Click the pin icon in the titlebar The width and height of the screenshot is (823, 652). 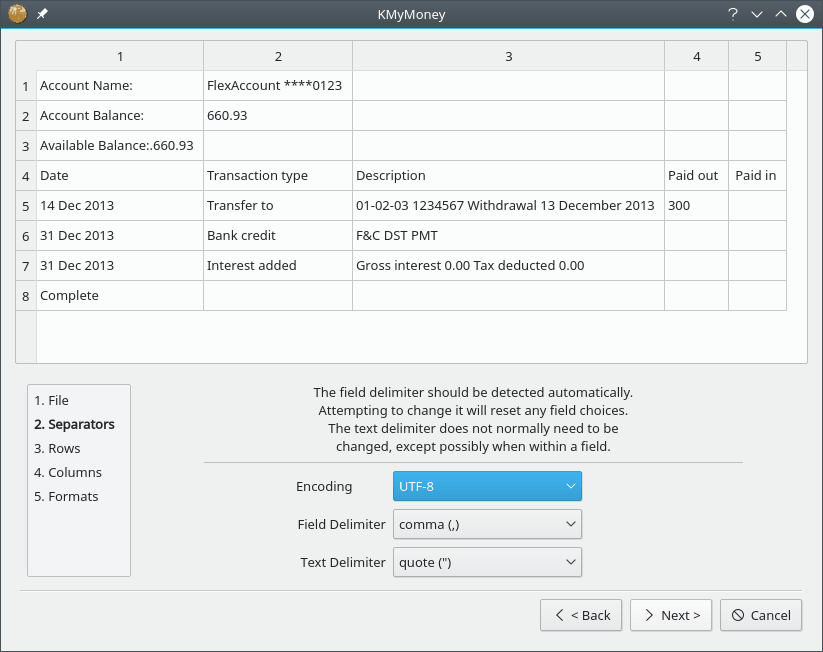(x=40, y=14)
